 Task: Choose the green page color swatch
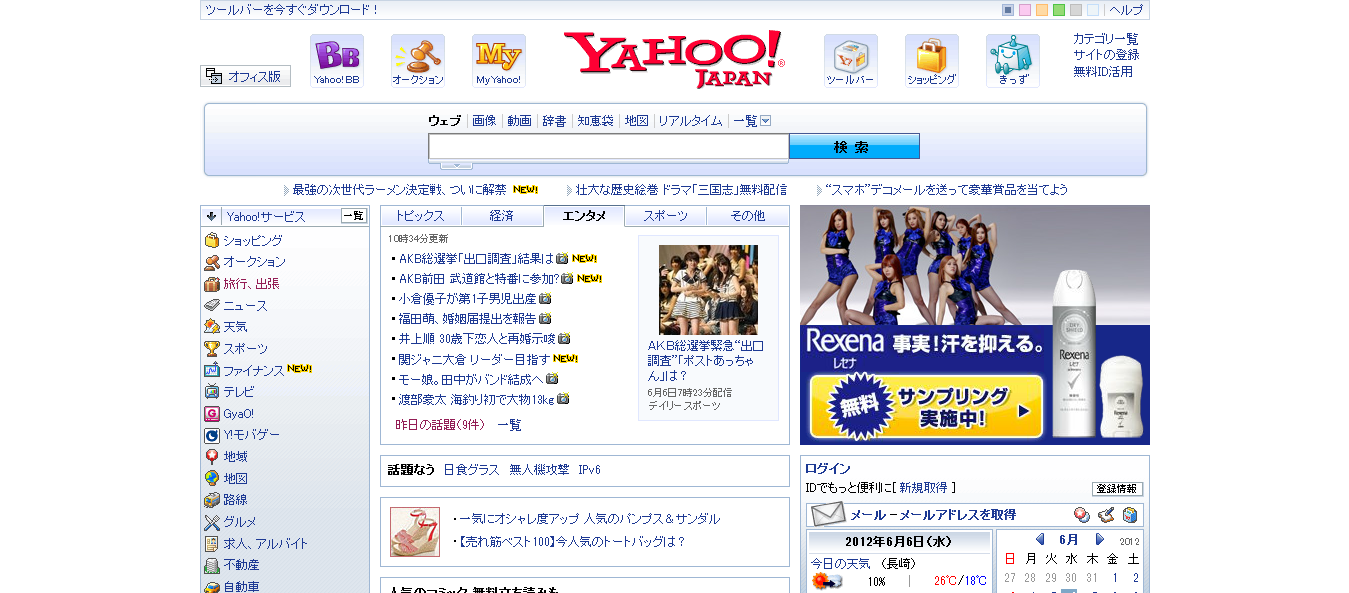coord(1059,10)
